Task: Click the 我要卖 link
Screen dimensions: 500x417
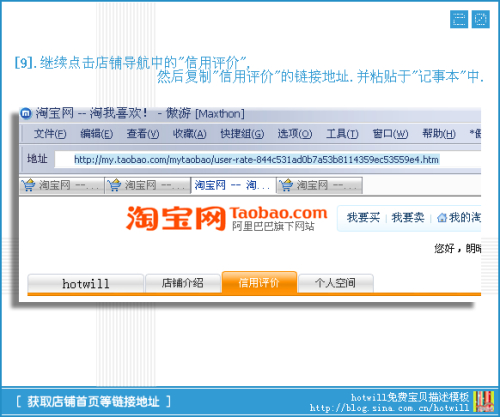Action: point(408,218)
